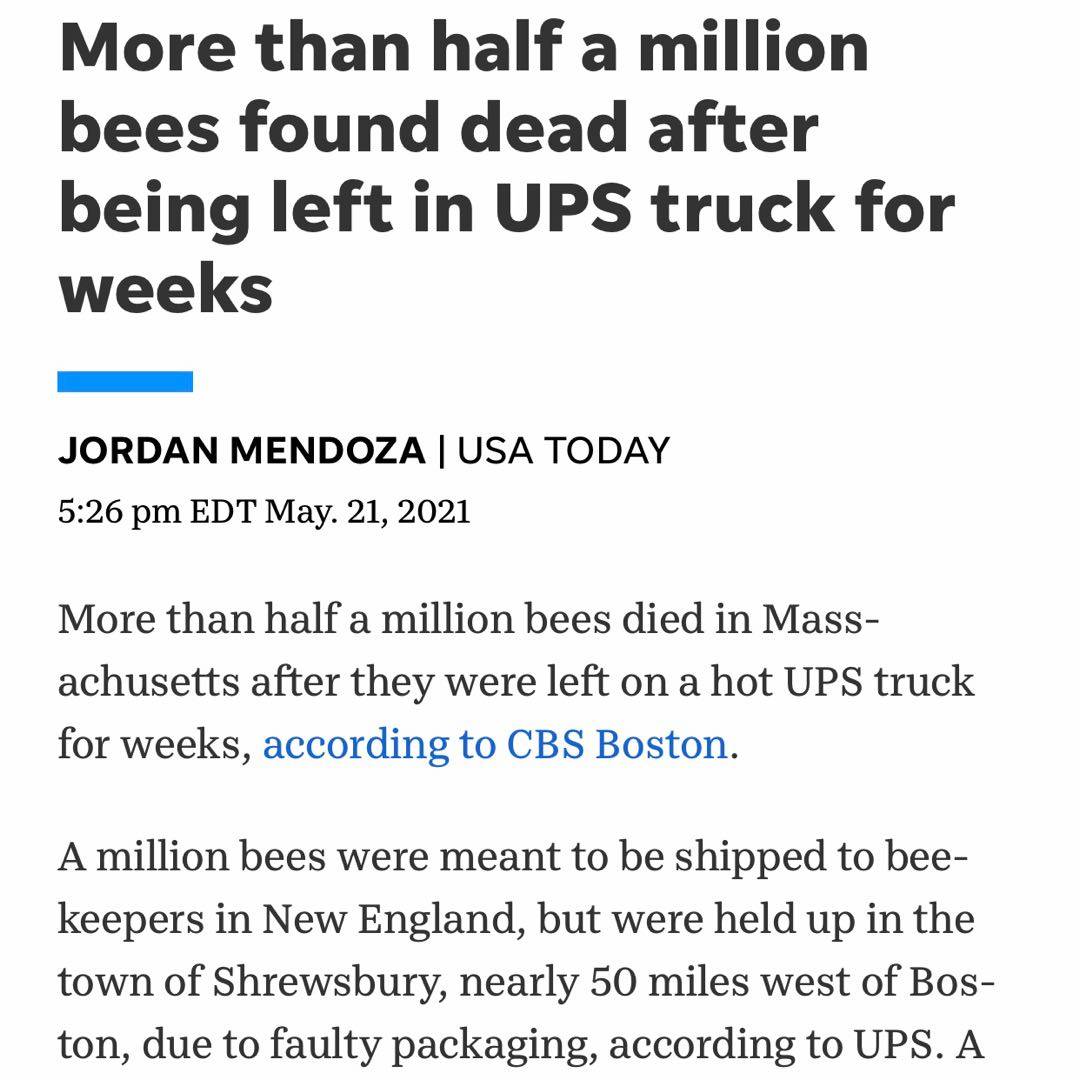Click the word "weeks" ending the headline

(x=166, y=288)
